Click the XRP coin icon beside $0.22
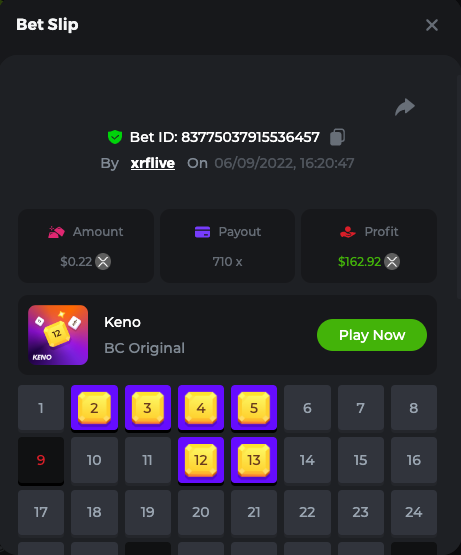461x555 pixels. (x=103, y=262)
